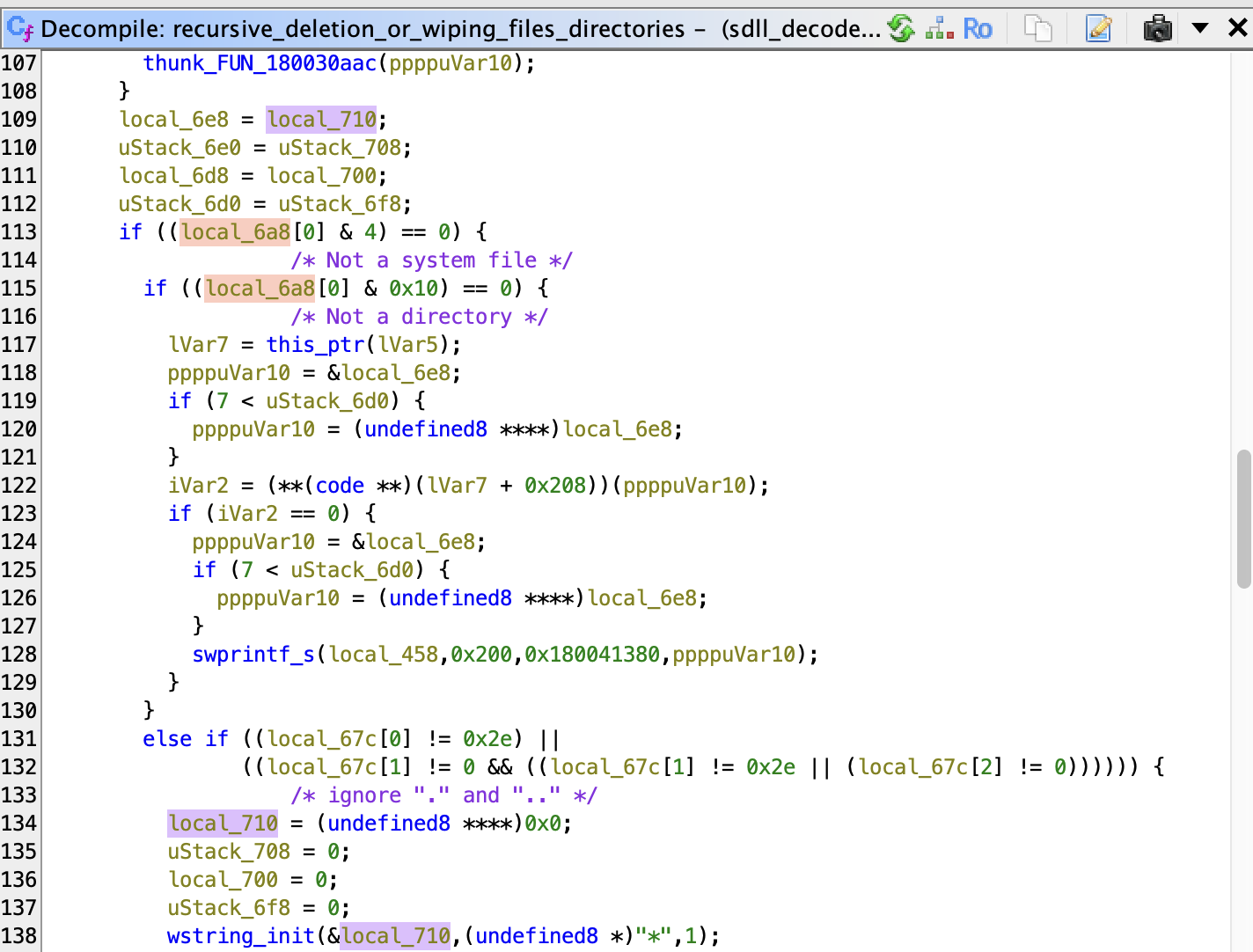The image size is (1253, 952).
Task: Click the '0x208' offset on line 122
Action: click(555, 486)
